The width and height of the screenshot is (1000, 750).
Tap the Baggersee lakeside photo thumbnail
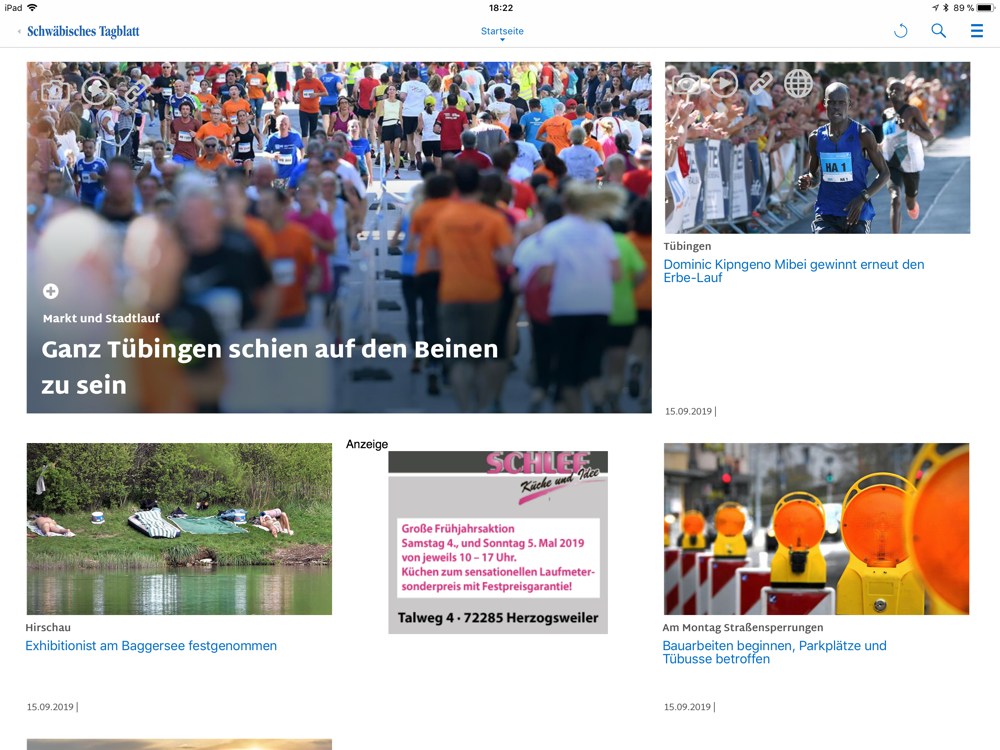(x=179, y=529)
